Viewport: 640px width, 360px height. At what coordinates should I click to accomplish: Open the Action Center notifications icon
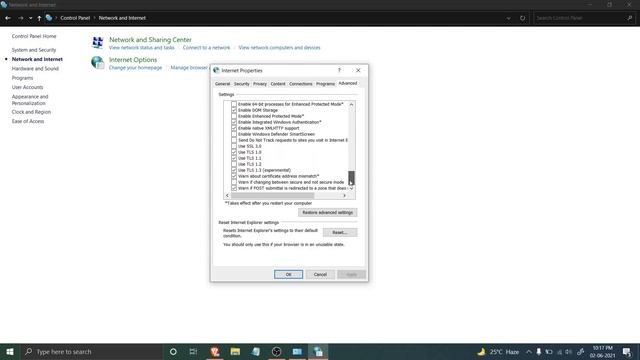pyautogui.click(x=627, y=351)
